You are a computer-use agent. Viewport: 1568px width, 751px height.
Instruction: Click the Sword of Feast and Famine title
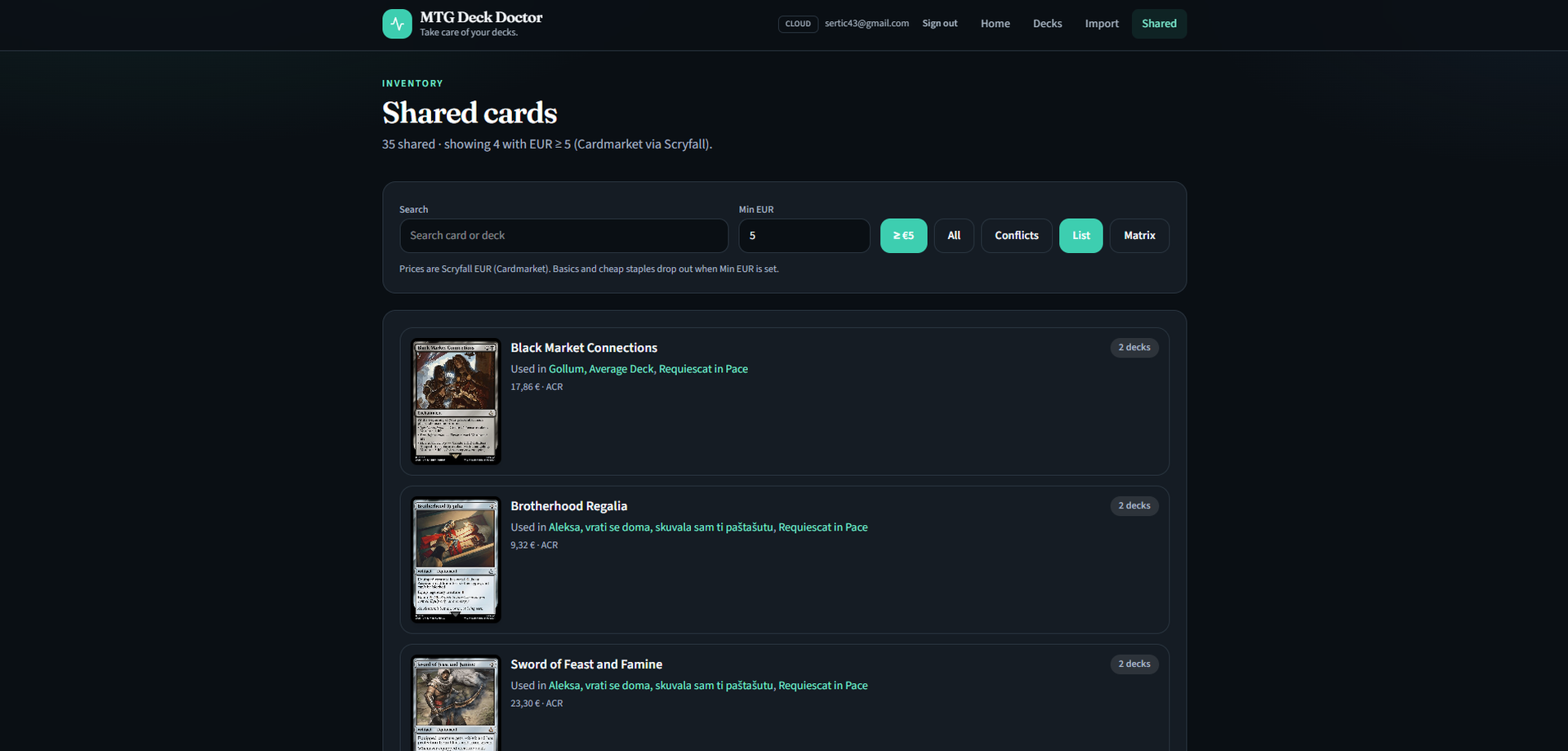point(586,664)
